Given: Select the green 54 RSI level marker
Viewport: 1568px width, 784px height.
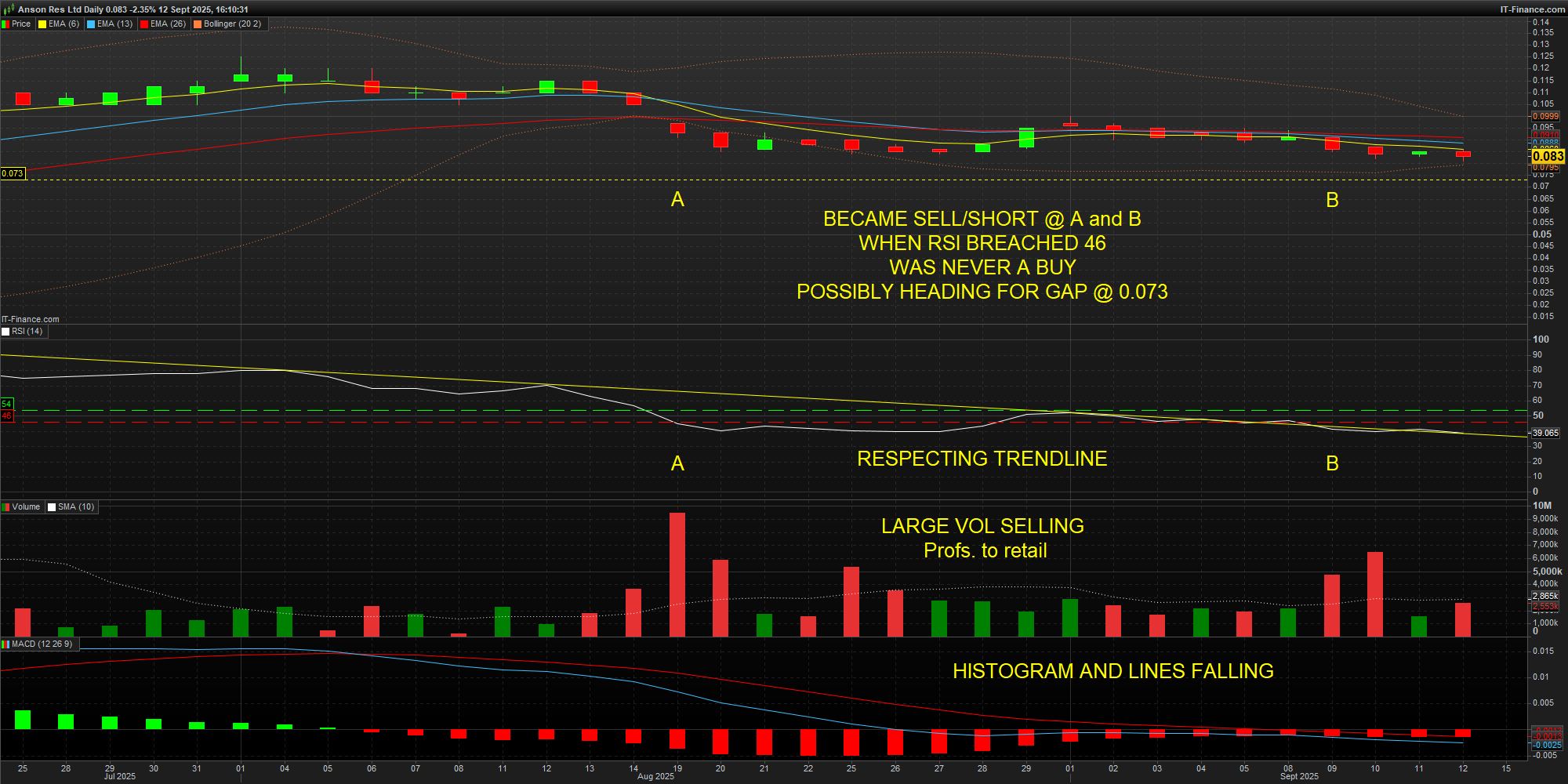Looking at the screenshot, I should 7,405.
